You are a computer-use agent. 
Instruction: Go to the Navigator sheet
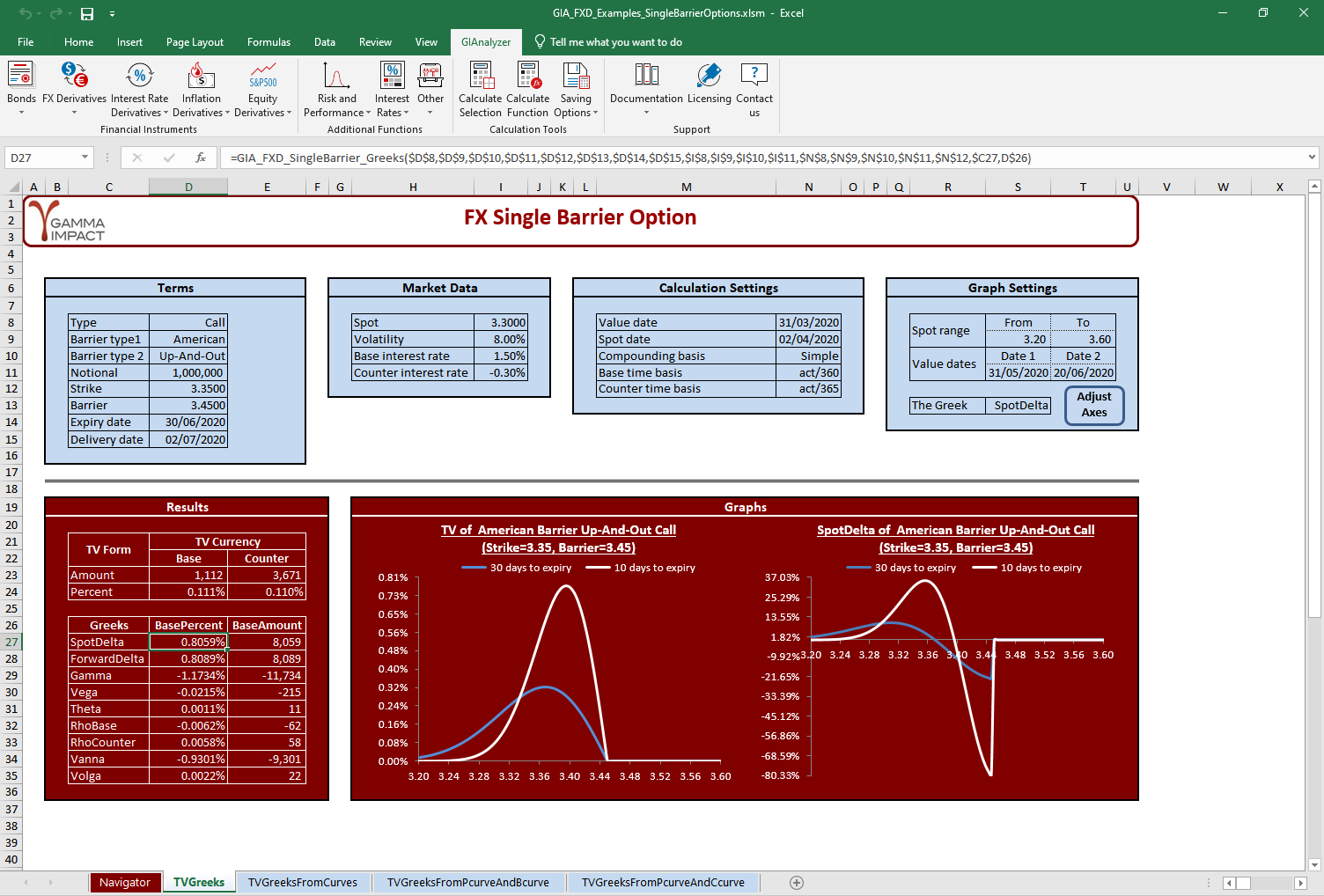click(124, 882)
